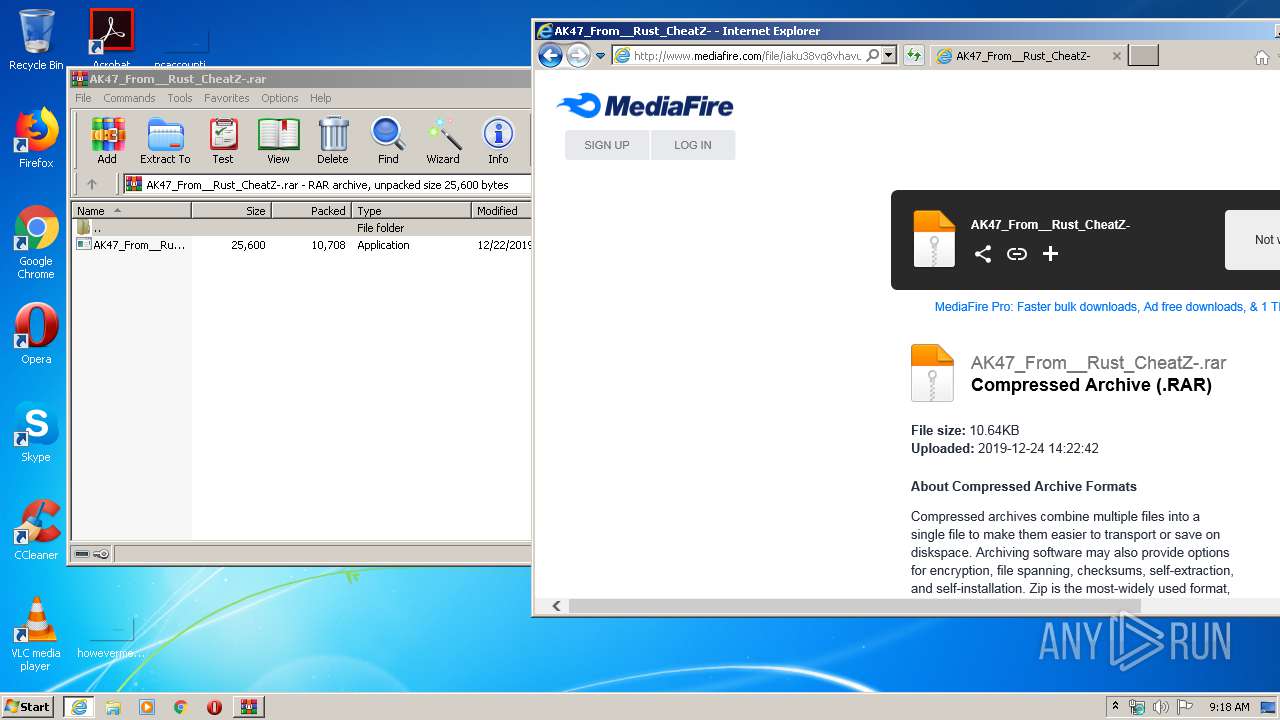The height and width of the screenshot is (720, 1280).
Task: Sort by the Modified column header
Action: click(x=502, y=211)
